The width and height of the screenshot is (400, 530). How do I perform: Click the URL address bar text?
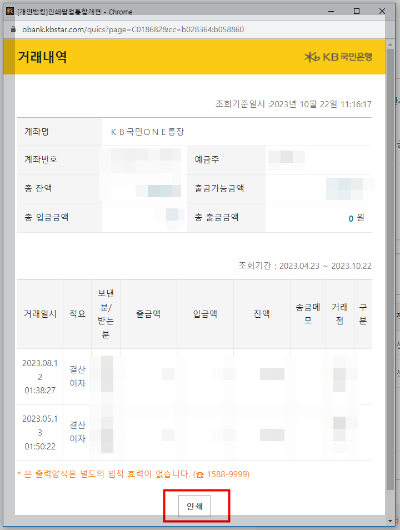(x=133, y=29)
